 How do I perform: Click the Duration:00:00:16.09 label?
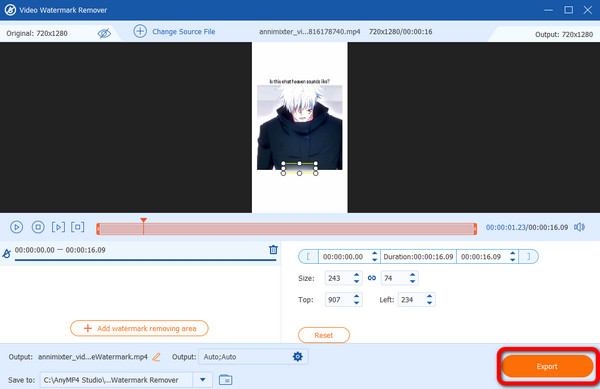coord(418,257)
